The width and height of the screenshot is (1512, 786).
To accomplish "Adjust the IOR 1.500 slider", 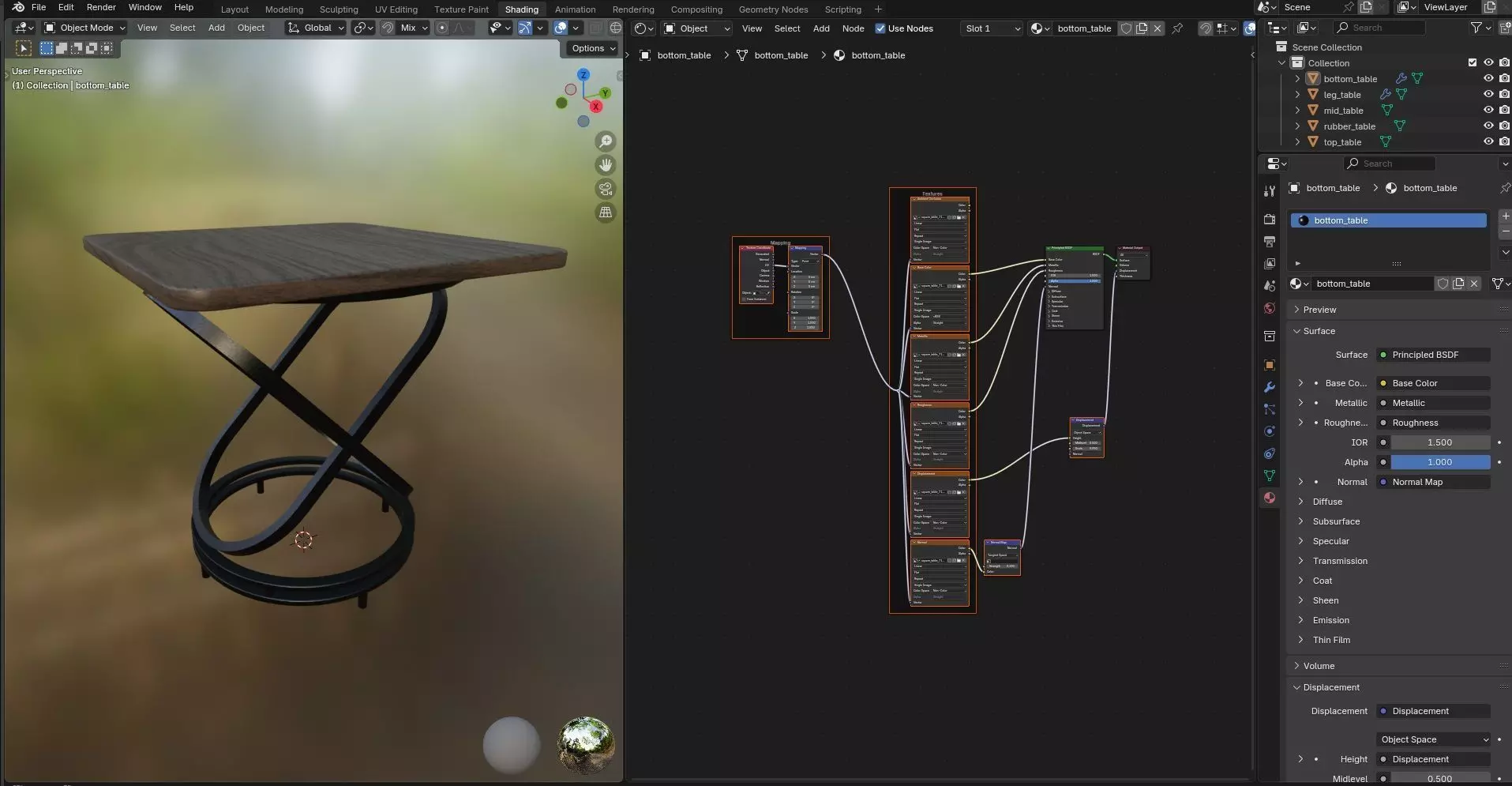I will (x=1440, y=442).
